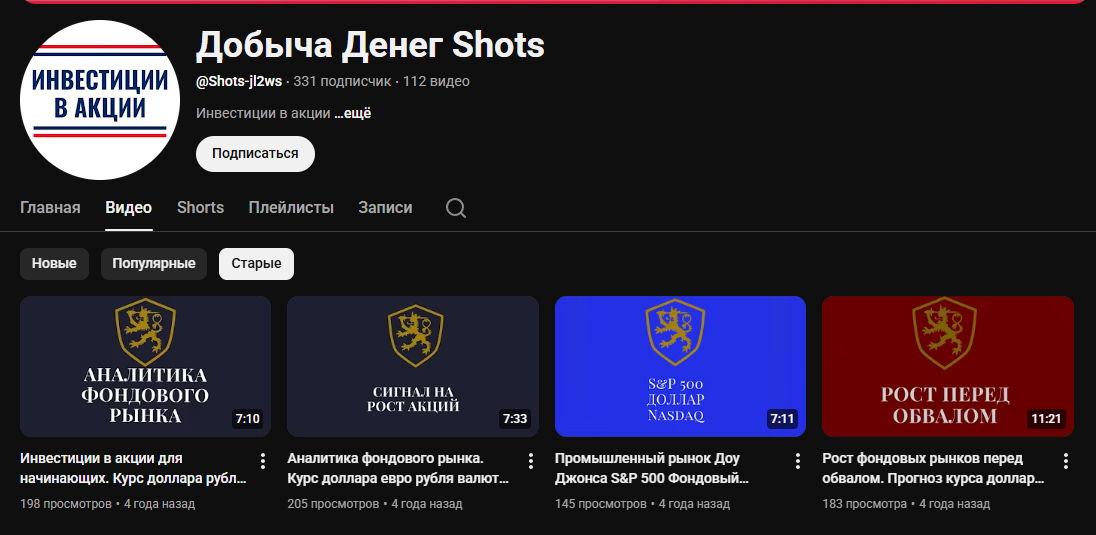Click the channel search magnifier icon
This screenshot has width=1096, height=535.
[x=456, y=208]
